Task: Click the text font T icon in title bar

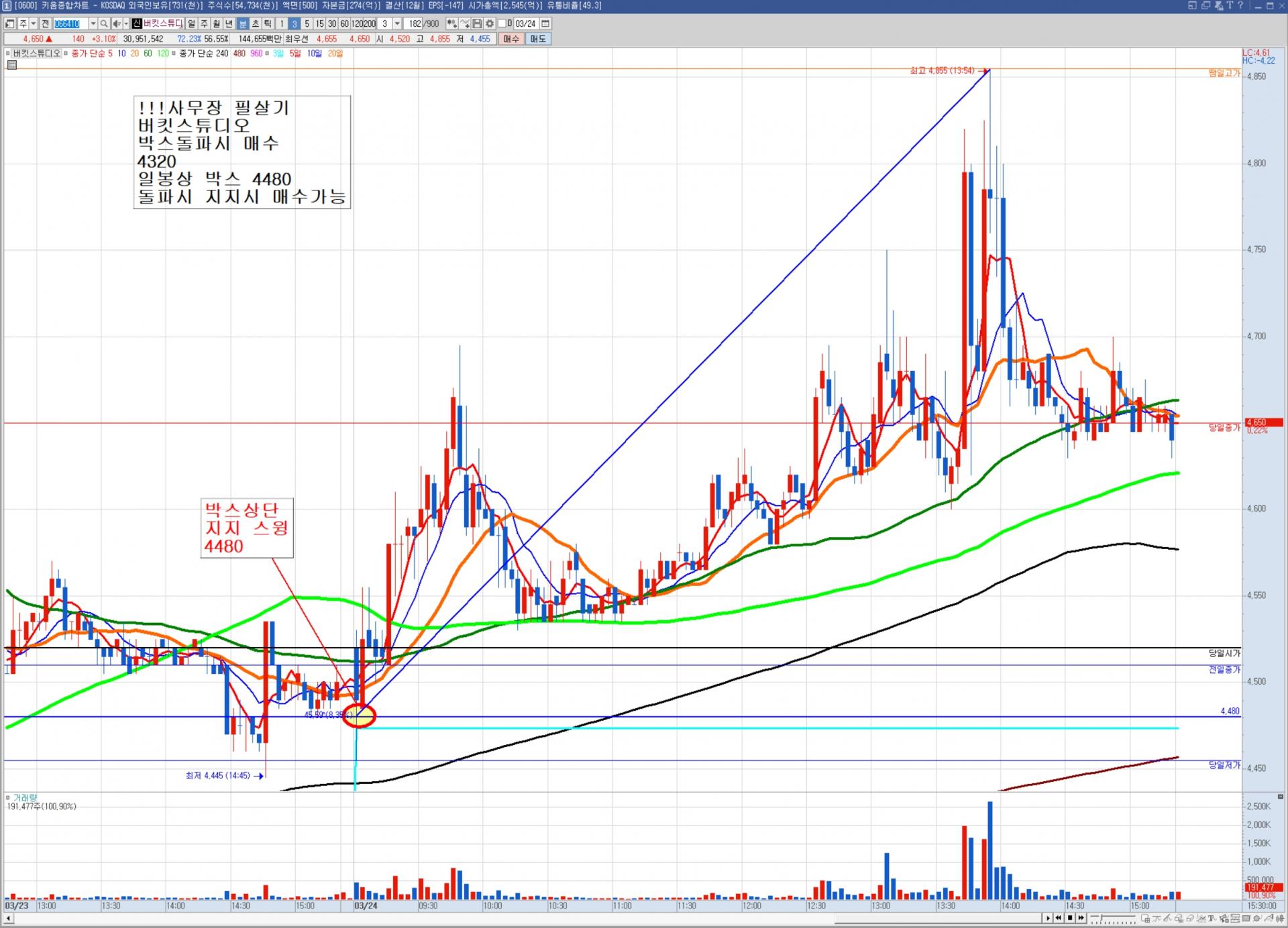Action: tap(1230, 5)
